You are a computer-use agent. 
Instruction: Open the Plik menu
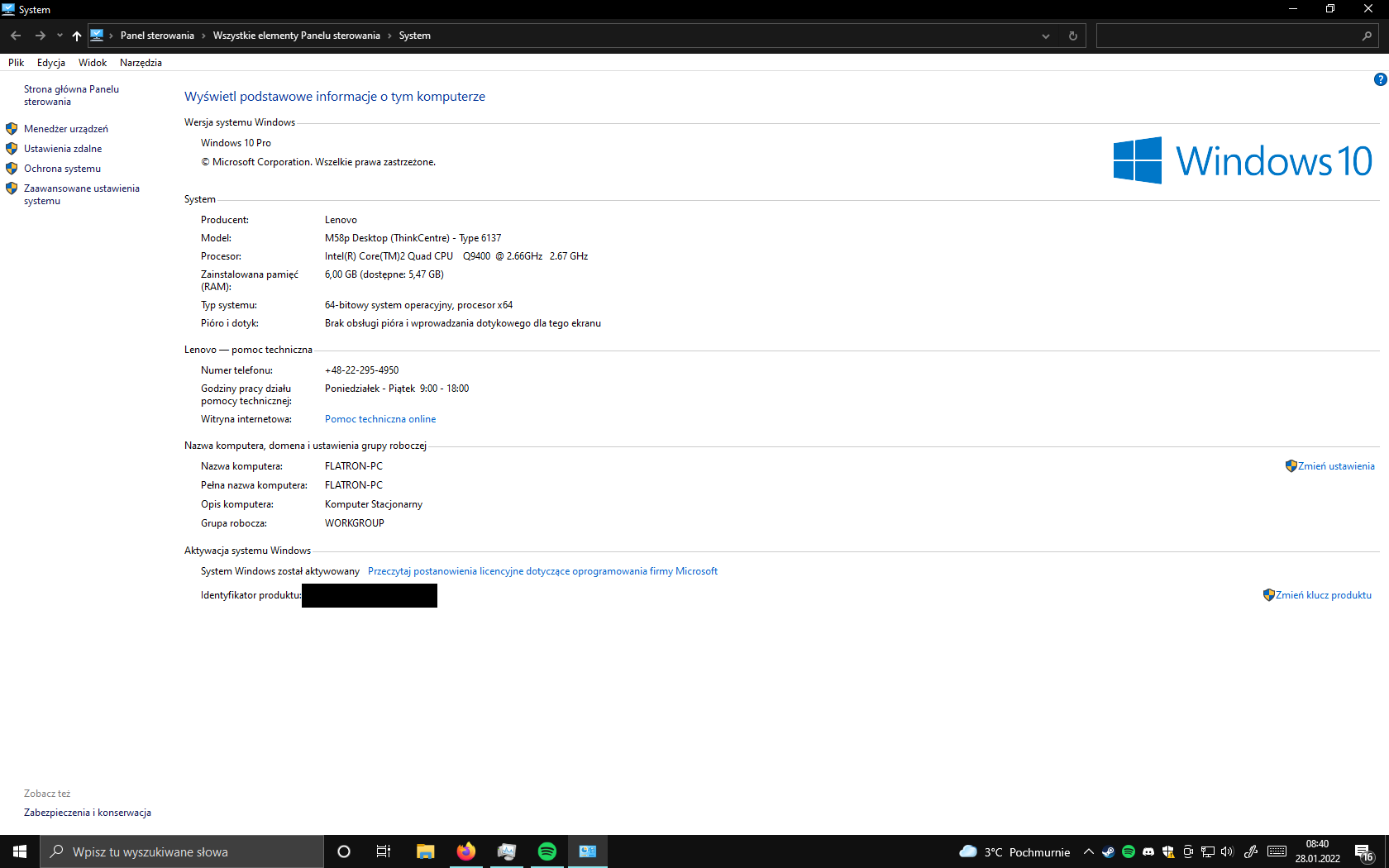tap(16, 63)
